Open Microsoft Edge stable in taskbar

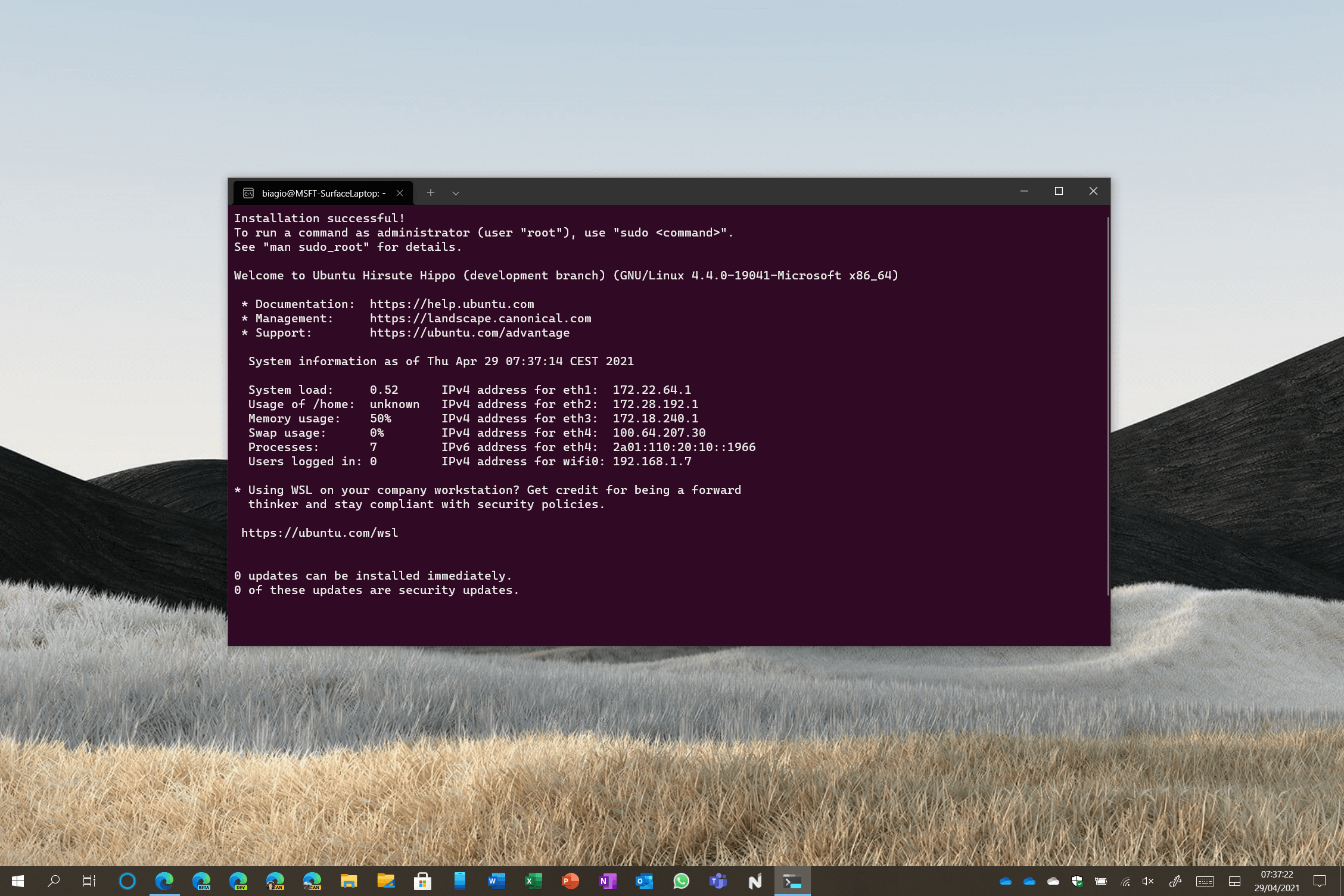164,881
